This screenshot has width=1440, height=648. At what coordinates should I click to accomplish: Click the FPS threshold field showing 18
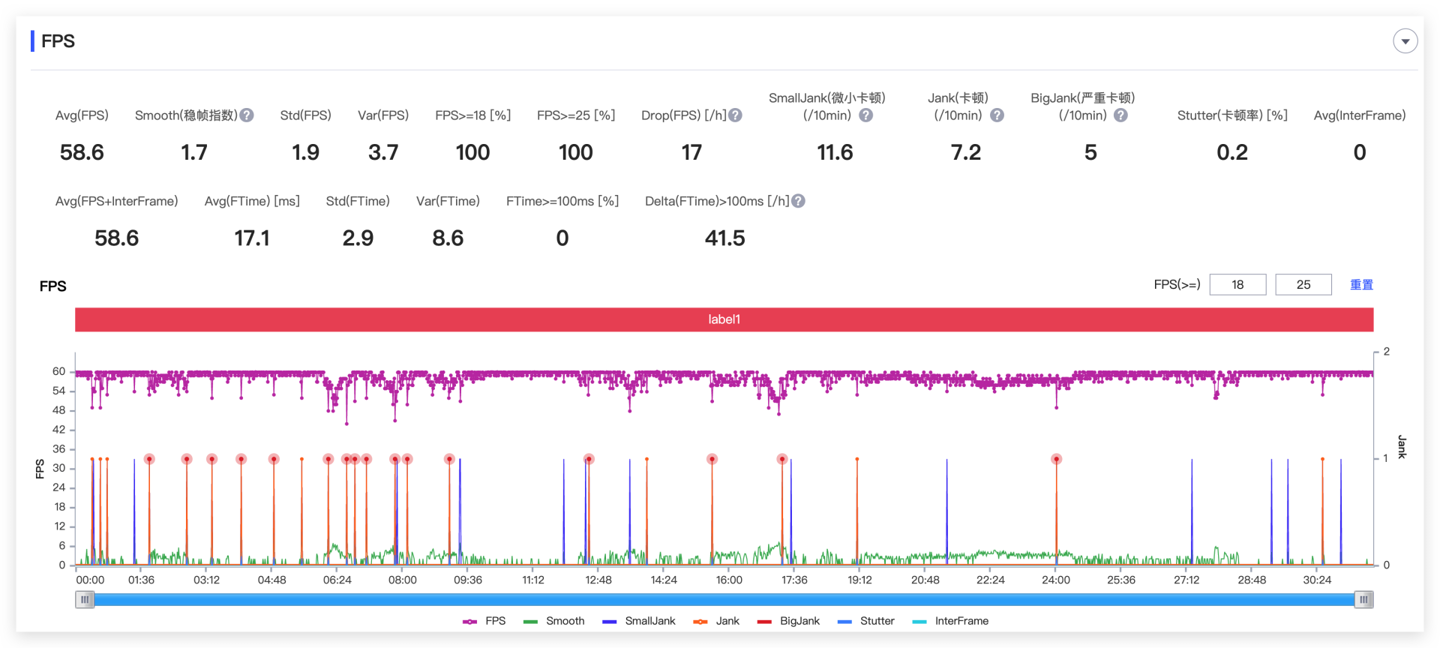(x=1238, y=285)
